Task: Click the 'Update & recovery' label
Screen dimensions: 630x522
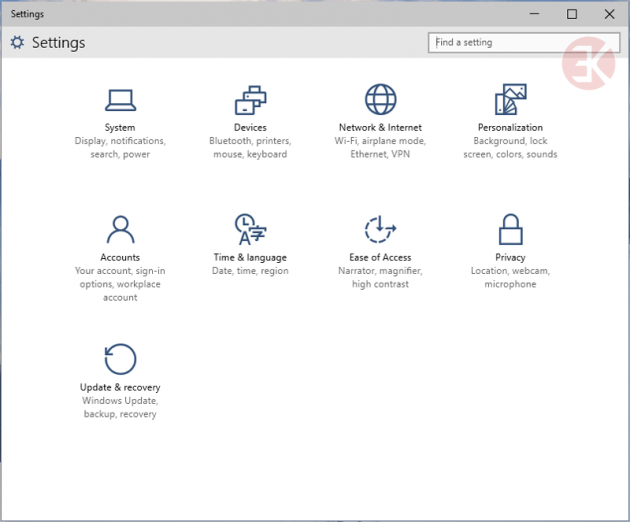Action: click(x=120, y=387)
